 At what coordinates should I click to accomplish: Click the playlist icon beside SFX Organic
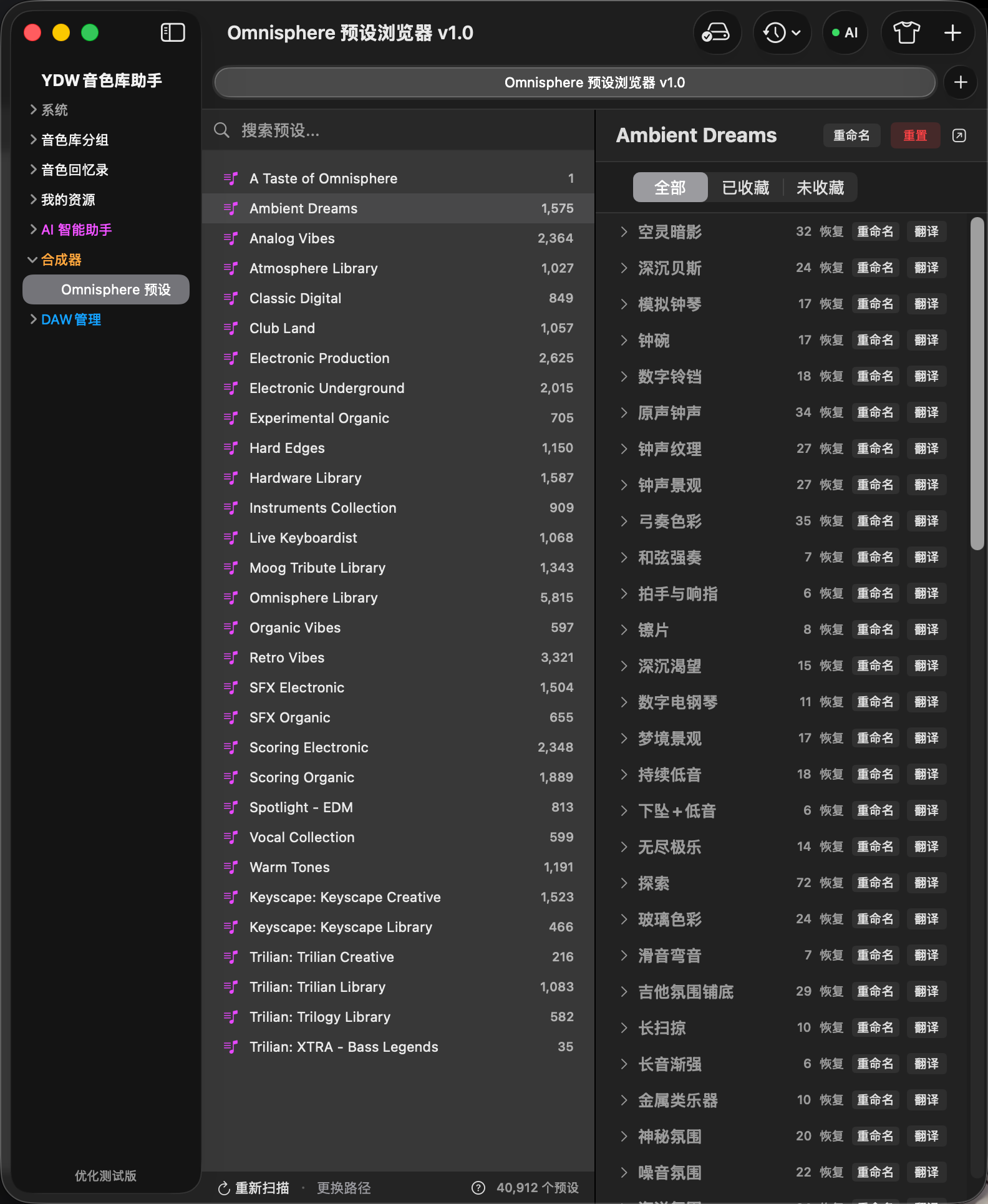point(231,717)
